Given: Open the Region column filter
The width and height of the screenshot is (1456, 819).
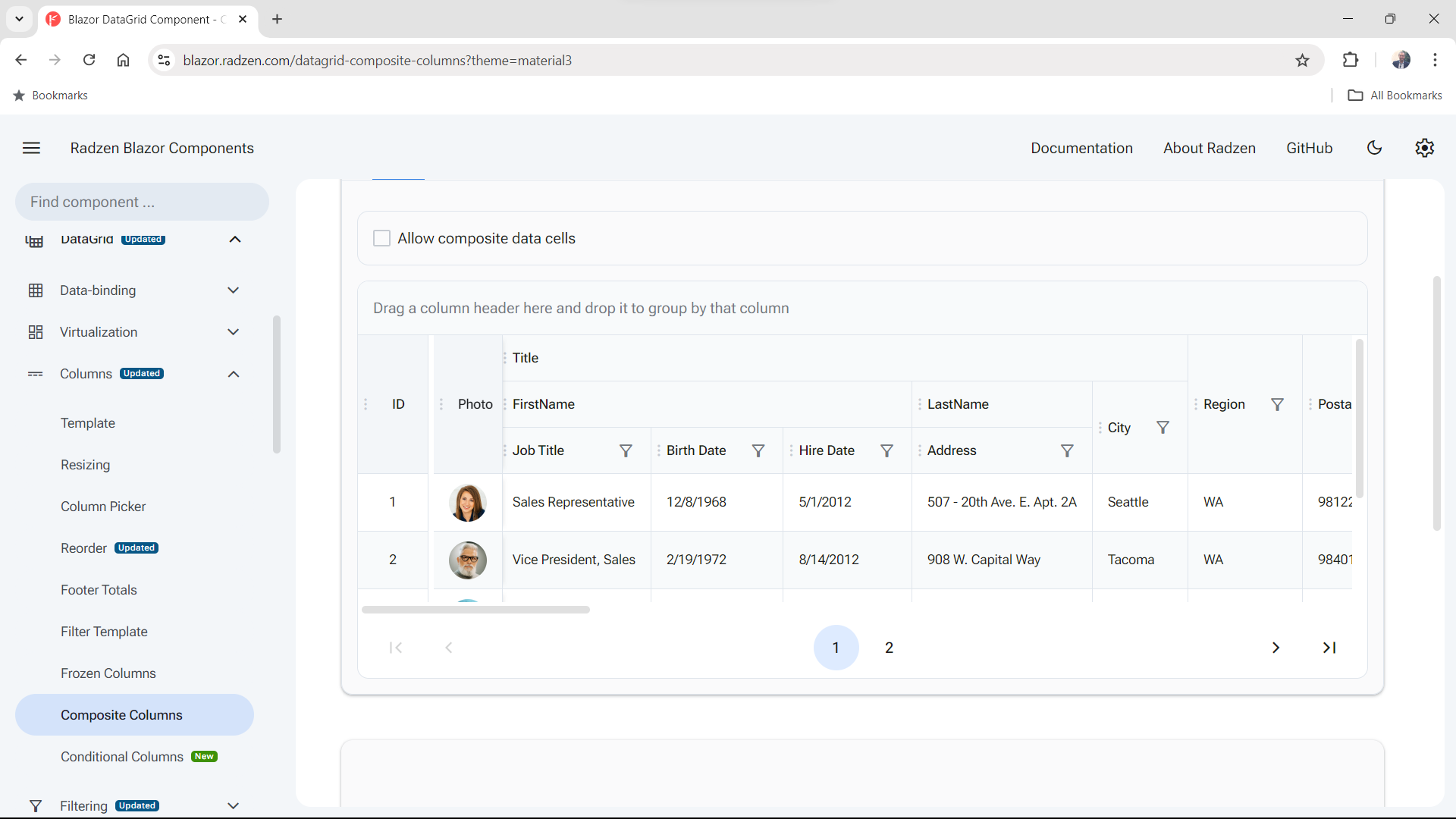Looking at the screenshot, I should [1277, 405].
